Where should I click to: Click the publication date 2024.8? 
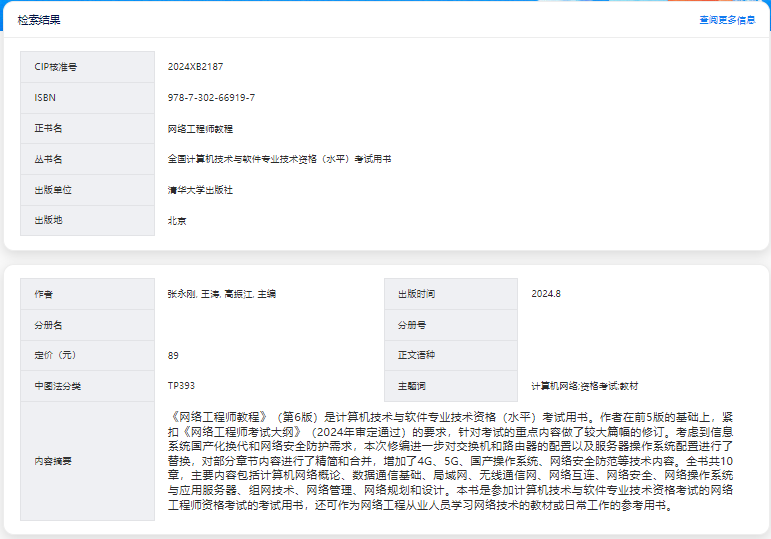click(546, 294)
